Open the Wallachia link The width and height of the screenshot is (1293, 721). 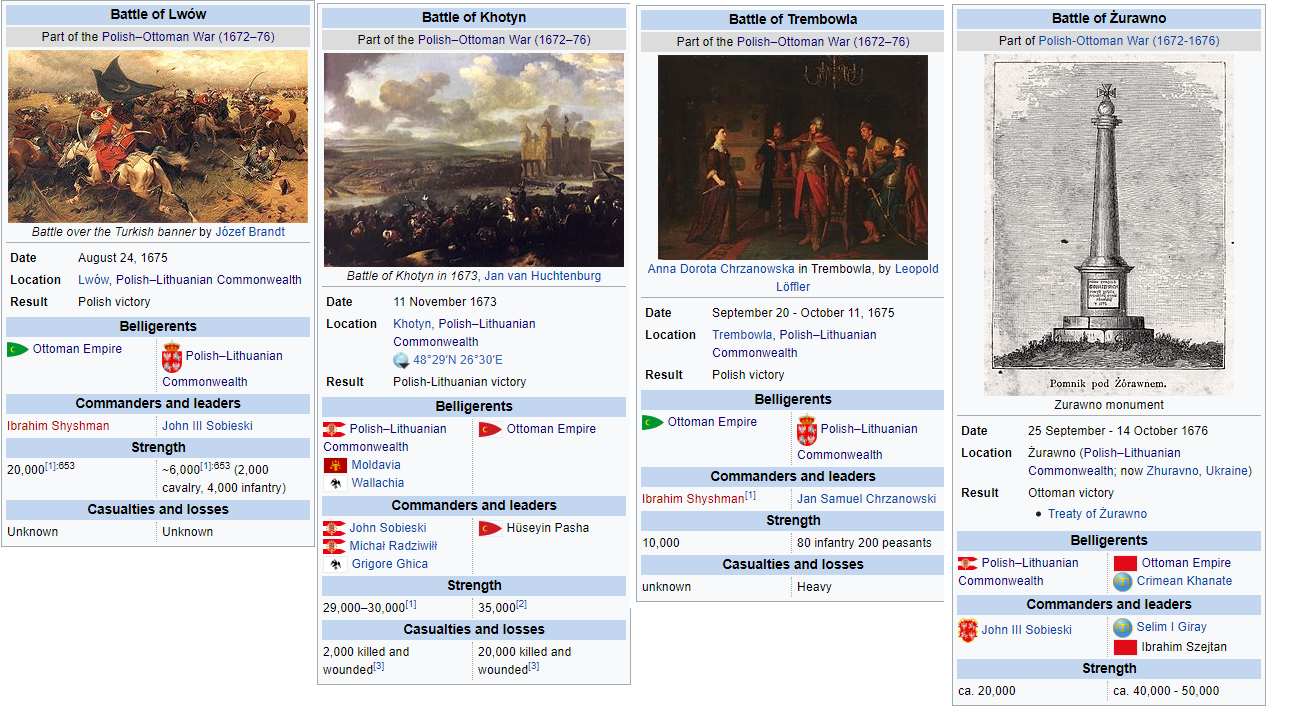(378, 484)
